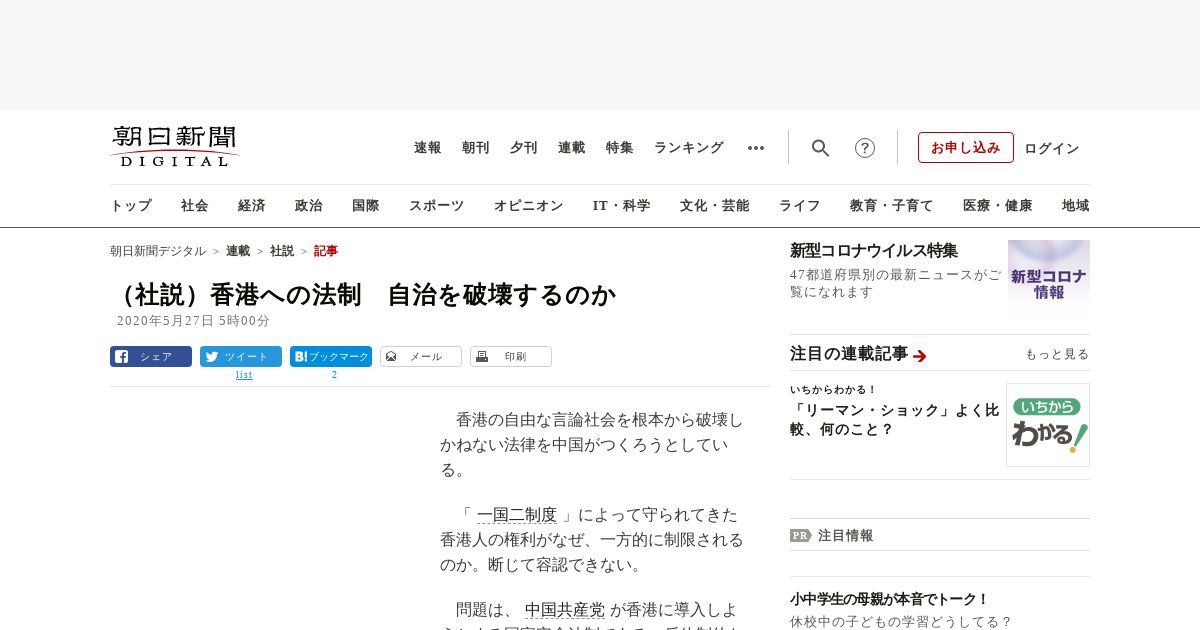Click the red arrow beside 注目の連載記事
The width and height of the screenshot is (1200, 630).
pos(920,355)
